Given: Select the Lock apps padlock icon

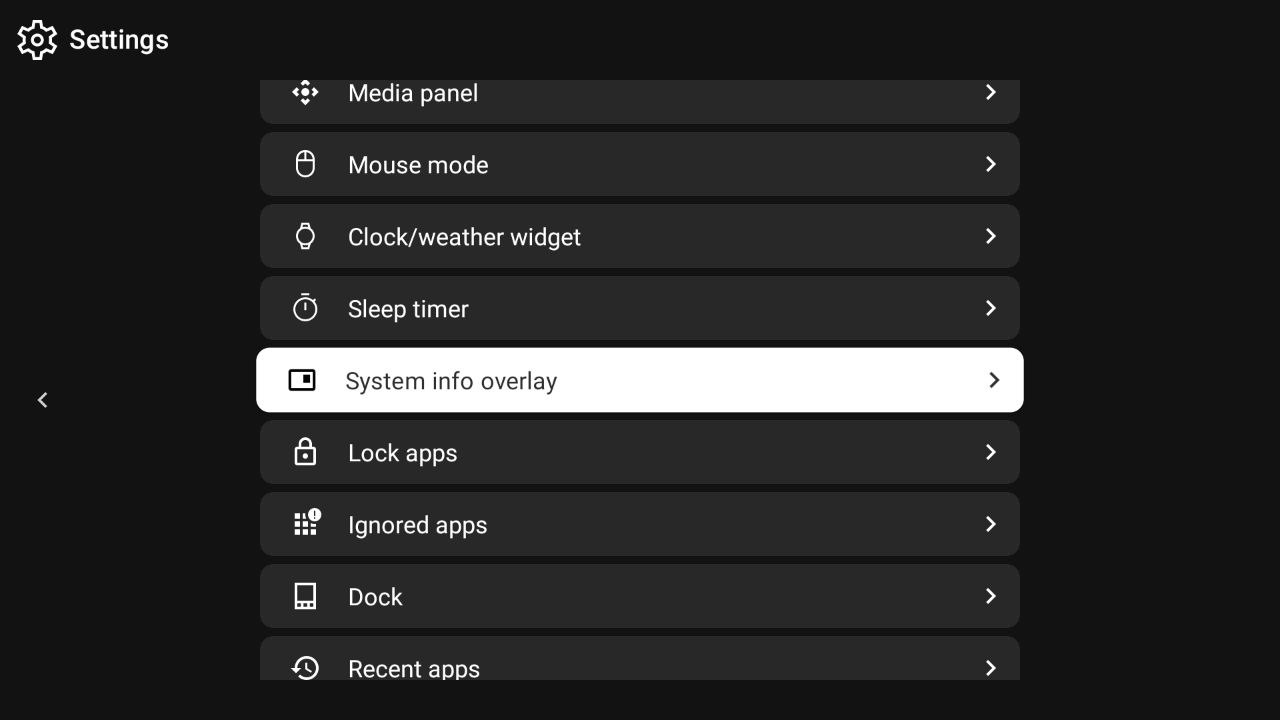Looking at the screenshot, I should tap(305, 452).
